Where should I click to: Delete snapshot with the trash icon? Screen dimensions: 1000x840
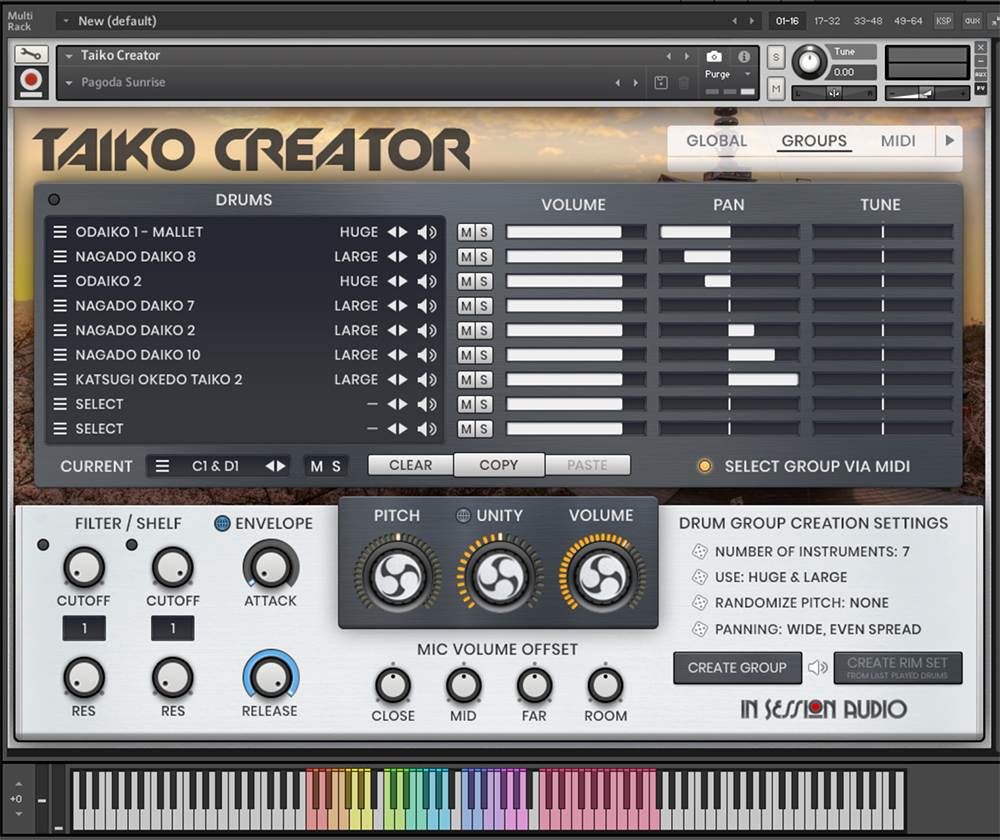coord(683,82)
